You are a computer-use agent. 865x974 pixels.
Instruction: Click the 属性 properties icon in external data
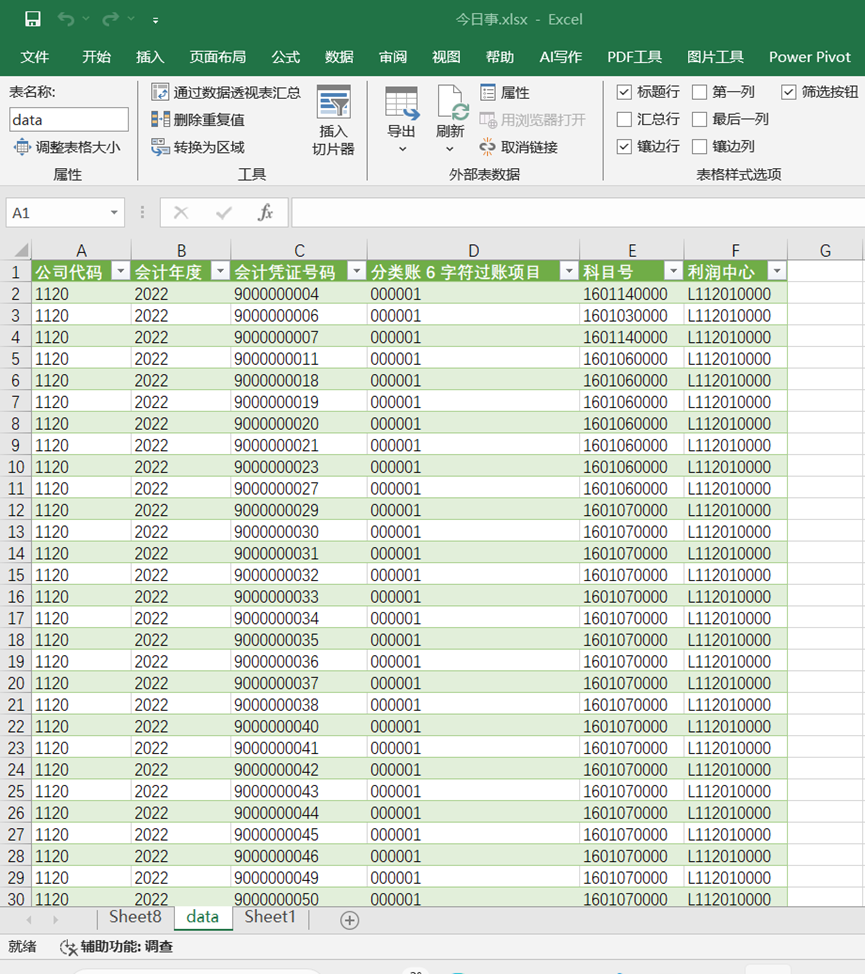click(x=487, y=93)
